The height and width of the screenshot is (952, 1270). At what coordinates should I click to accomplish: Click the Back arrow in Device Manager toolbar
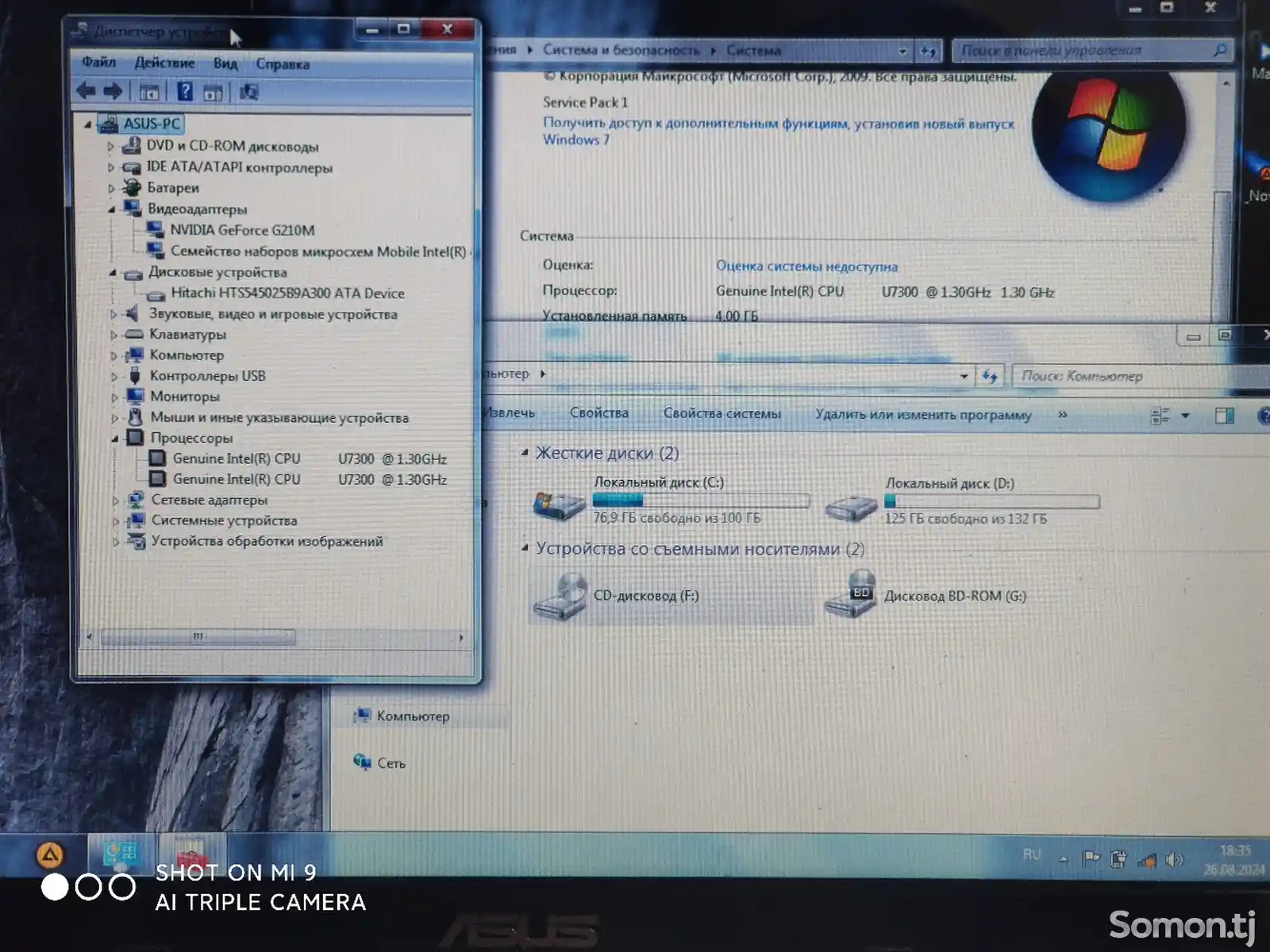[x=86, y=92]
